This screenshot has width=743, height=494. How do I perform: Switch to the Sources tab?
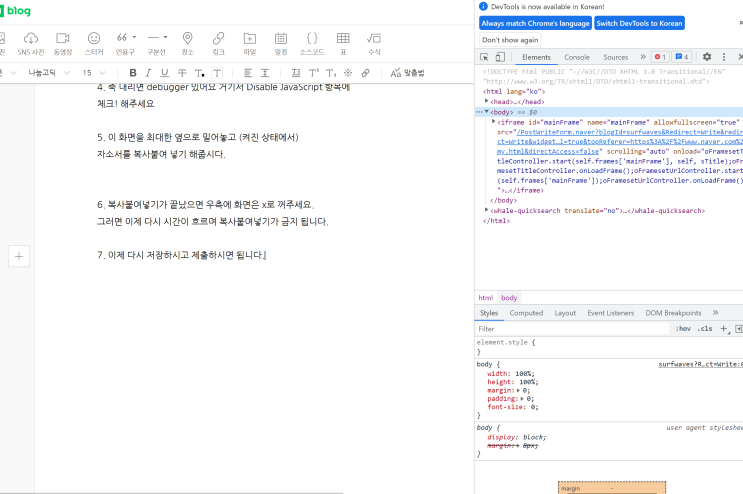point(616,57)
